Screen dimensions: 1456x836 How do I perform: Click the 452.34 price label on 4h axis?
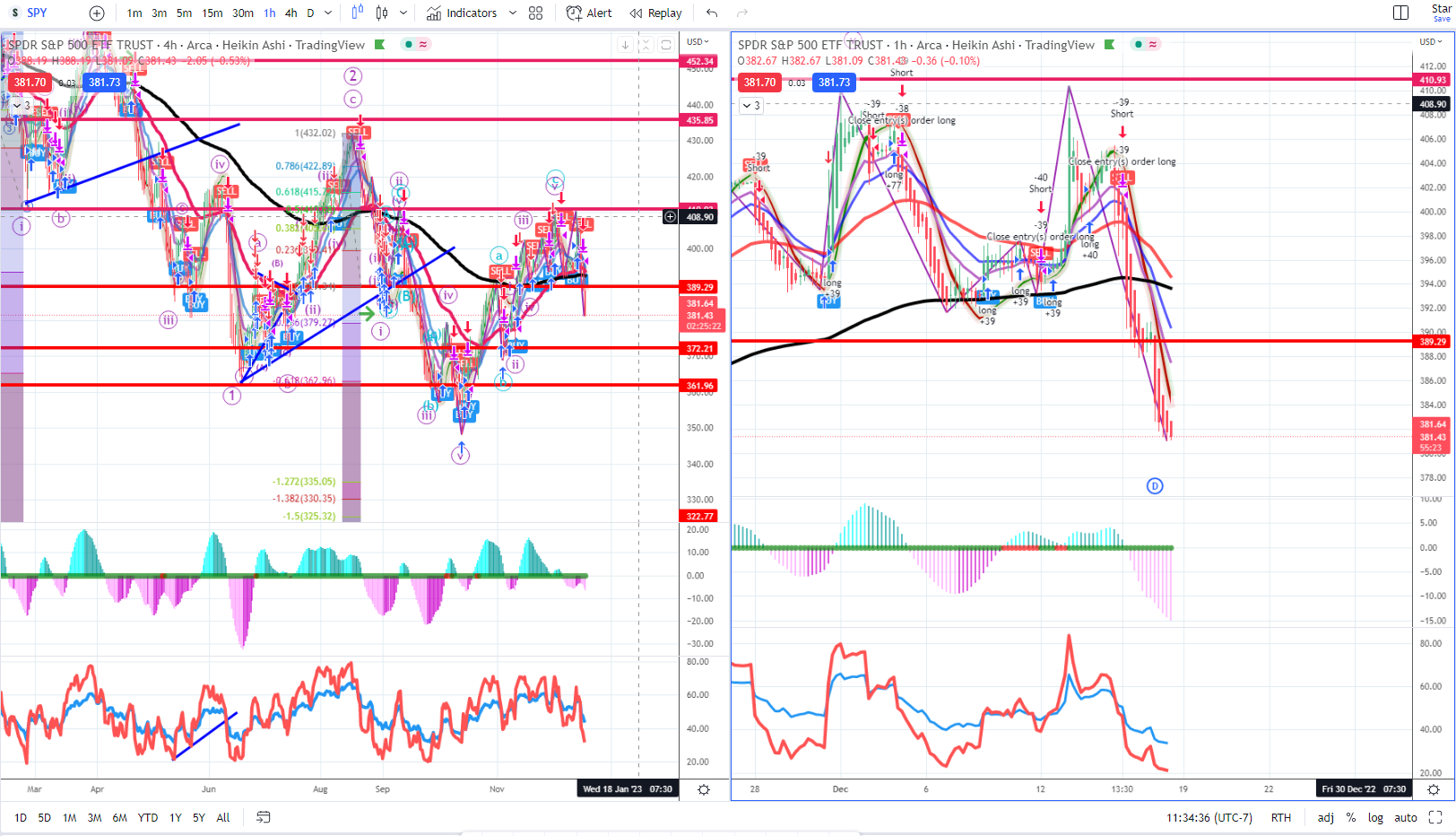(699, 62)
